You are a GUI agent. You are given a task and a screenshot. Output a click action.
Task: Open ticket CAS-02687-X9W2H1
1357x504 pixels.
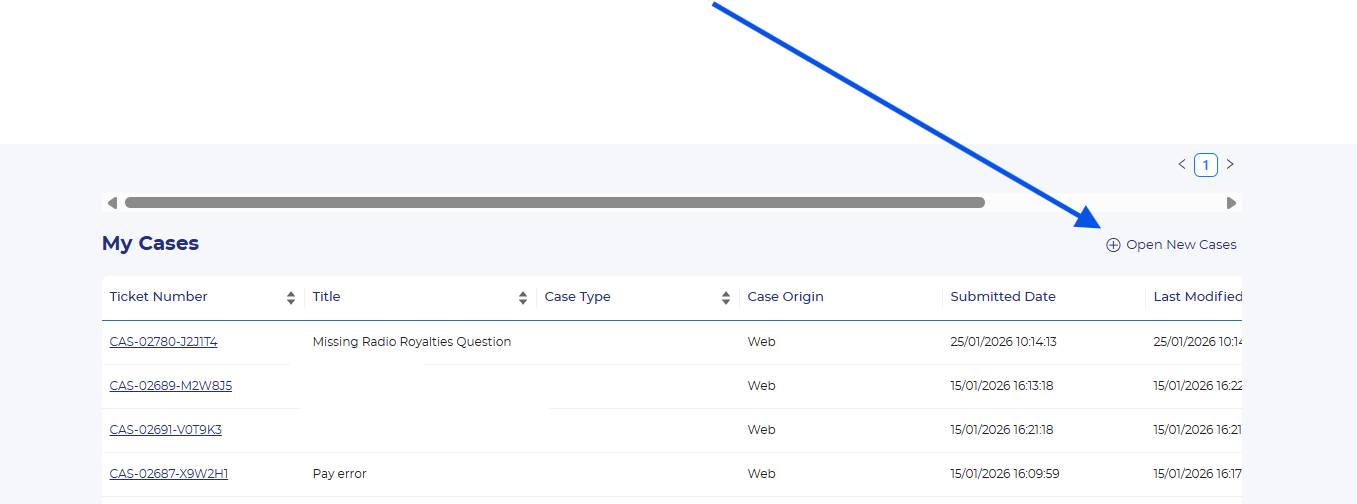168,474
